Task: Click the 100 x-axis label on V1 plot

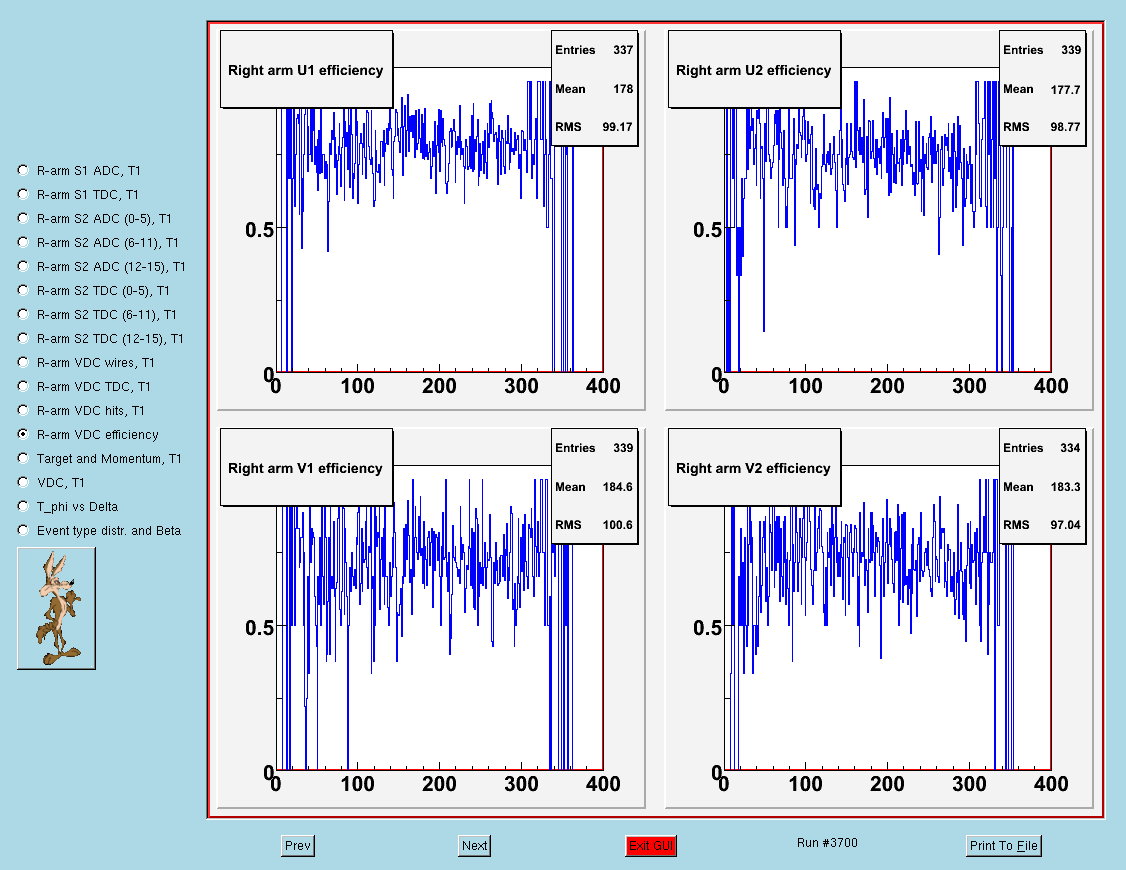Action: coord(358,784)
